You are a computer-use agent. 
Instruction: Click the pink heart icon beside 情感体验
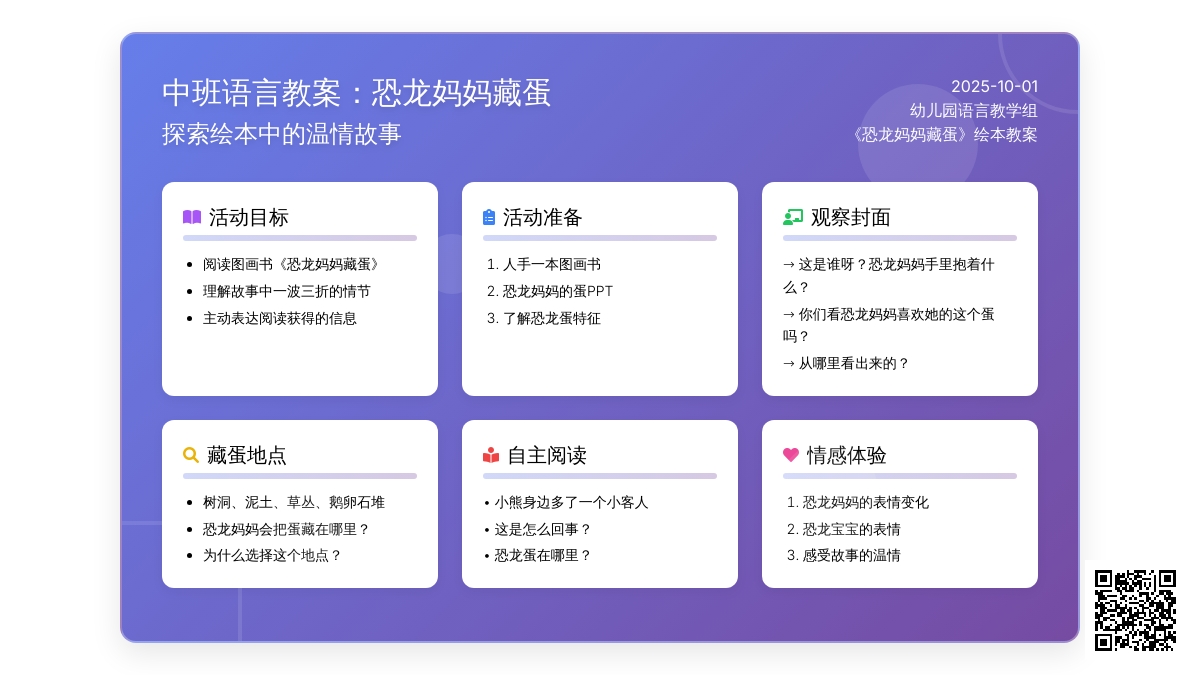[x=791, y=455]
